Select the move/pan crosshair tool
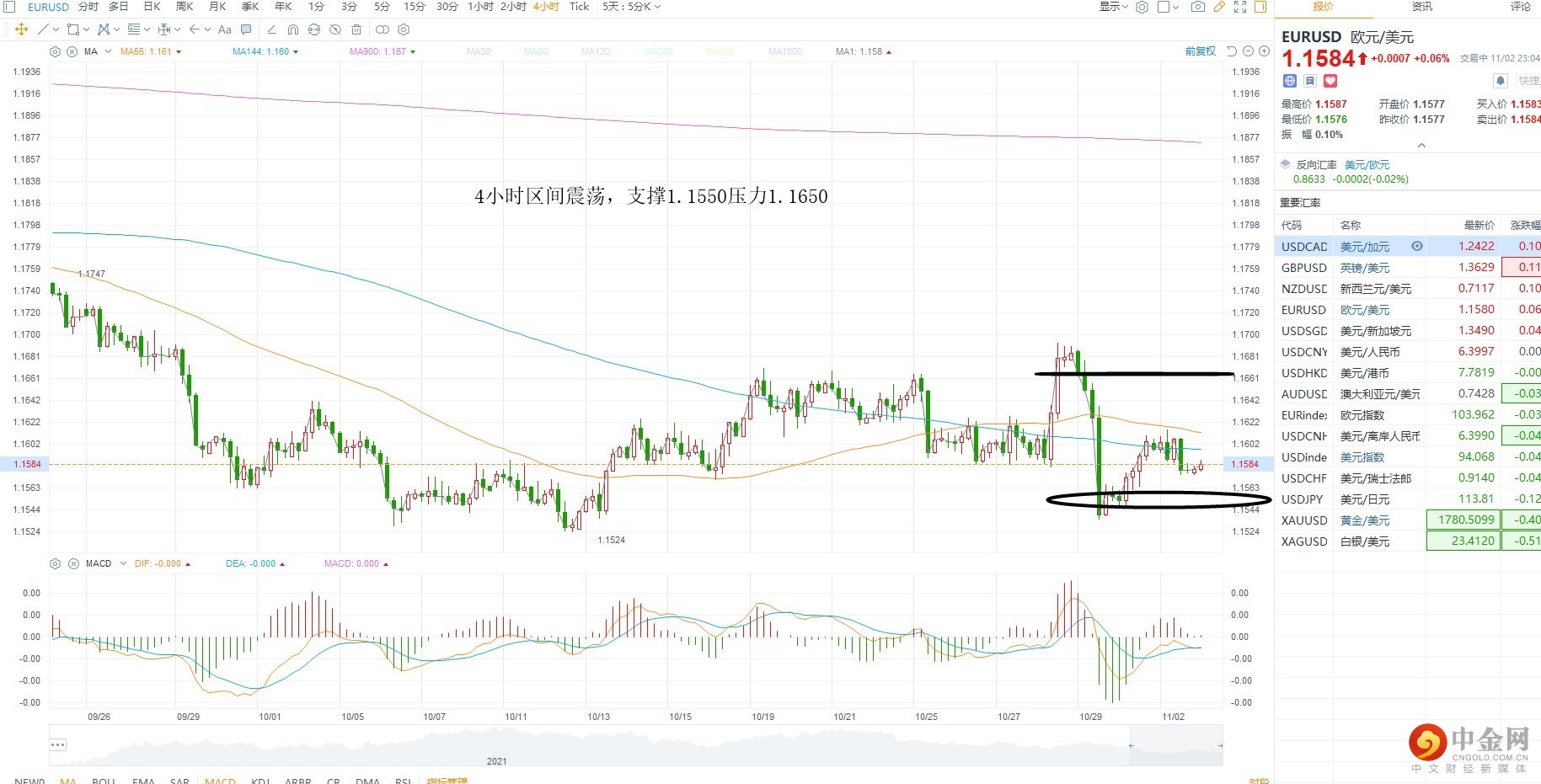Image resolution: width=1541 pixels, height=784 pixels. [22, 29]
